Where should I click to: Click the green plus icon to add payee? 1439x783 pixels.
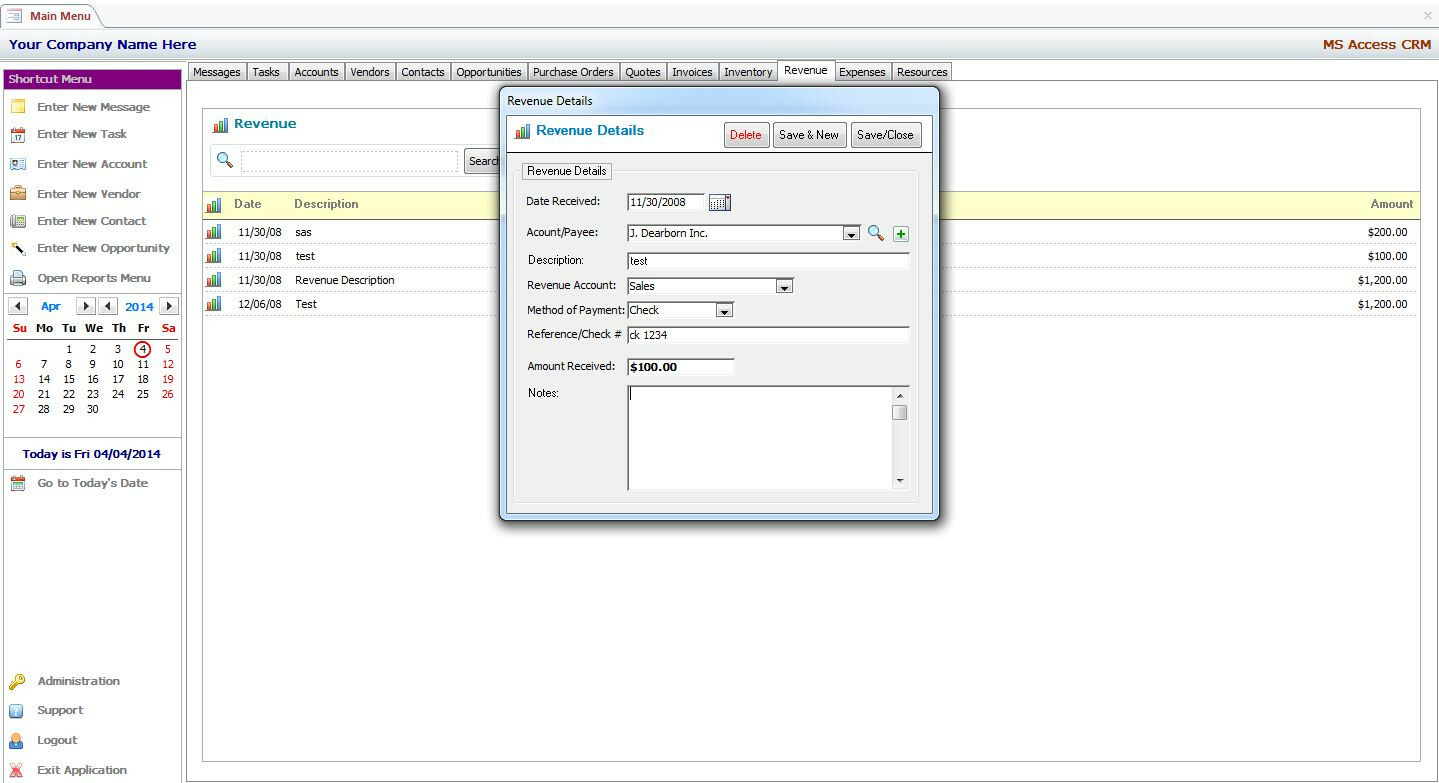point(901,234)
